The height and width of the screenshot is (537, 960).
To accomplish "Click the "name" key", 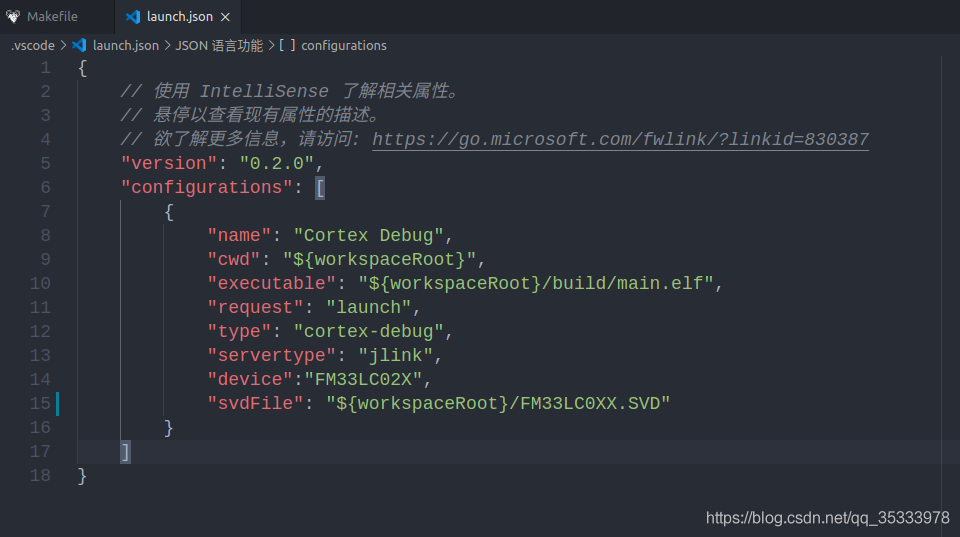I will coord(239,236).
